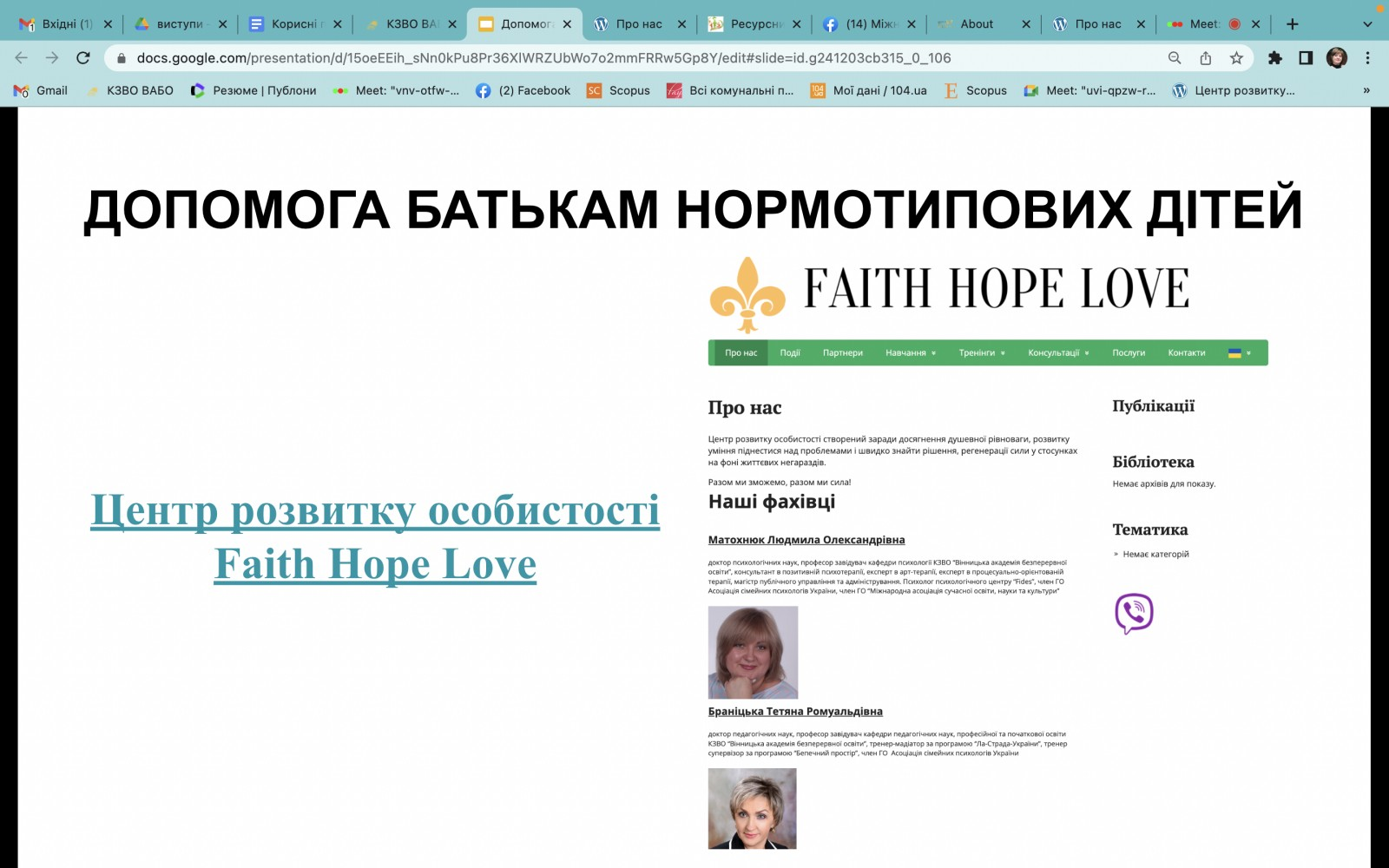The width and height of the screenshot is (1389, 868).
Task: Click the Faith Hope Love fleur-de-lis logo
Action: [x=747, y=295]
